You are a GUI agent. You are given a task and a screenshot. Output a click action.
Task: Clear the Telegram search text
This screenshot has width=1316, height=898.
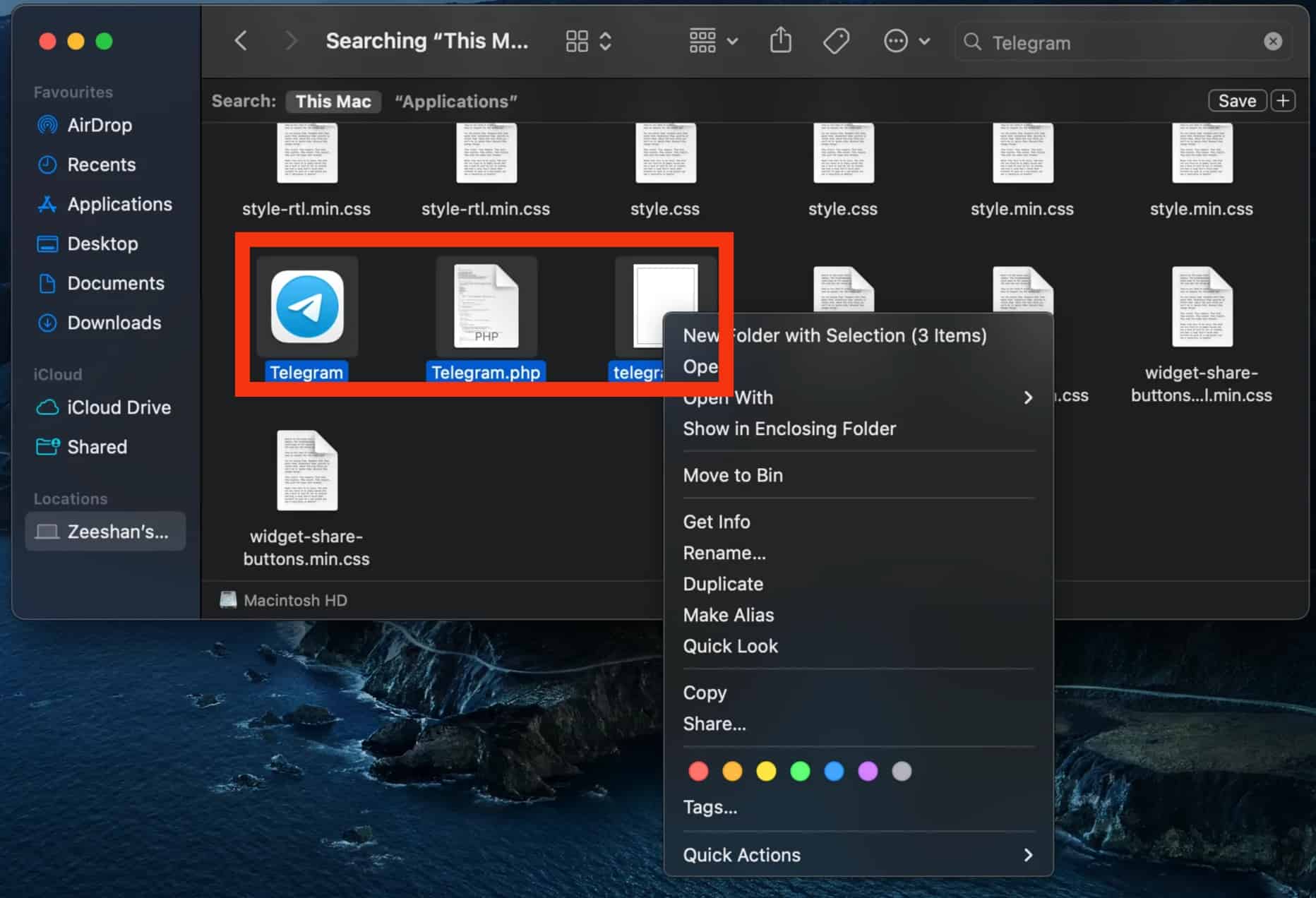point(1273,42)
